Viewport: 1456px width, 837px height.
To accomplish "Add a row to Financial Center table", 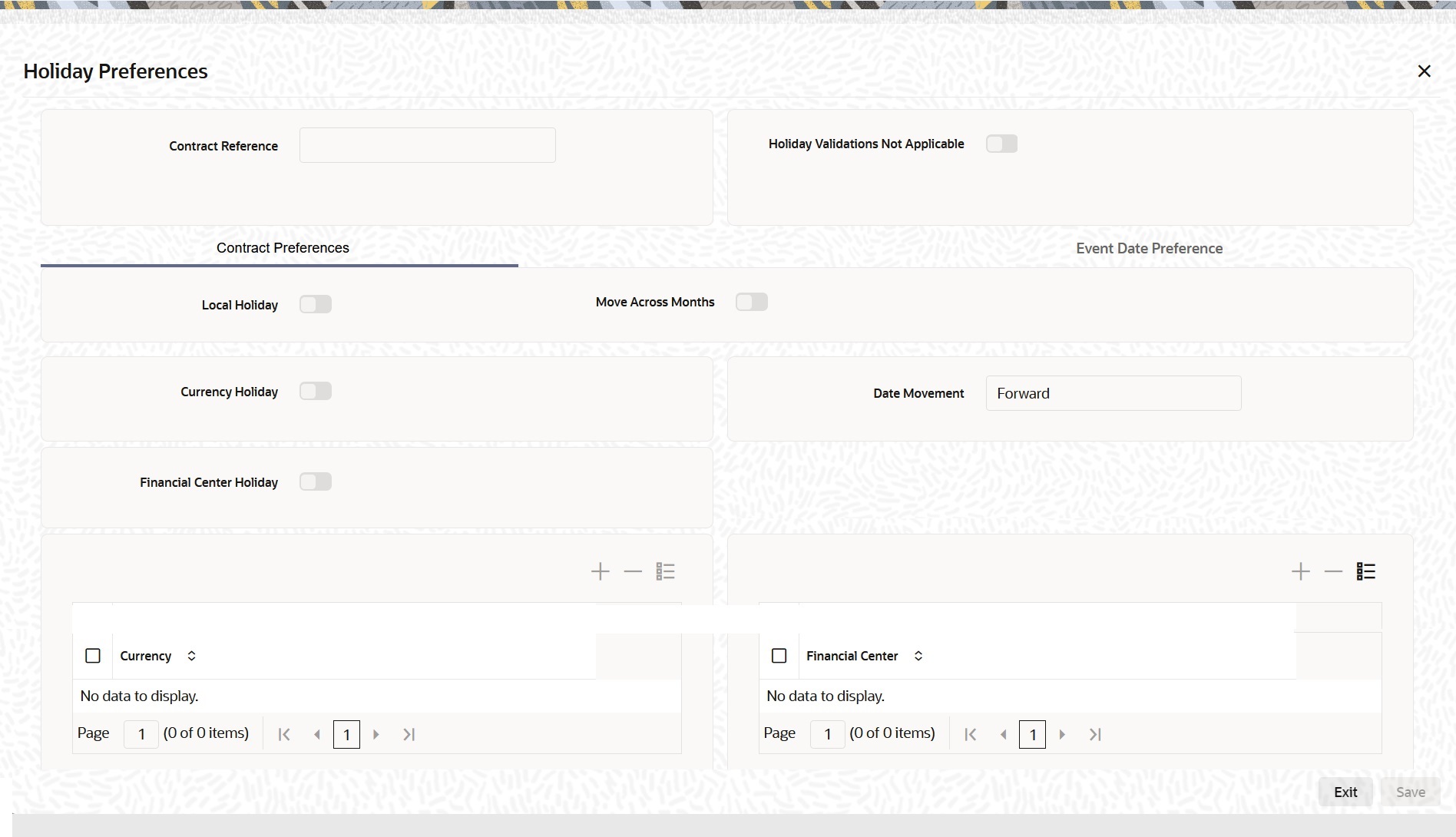I will tap(1301, 571).
